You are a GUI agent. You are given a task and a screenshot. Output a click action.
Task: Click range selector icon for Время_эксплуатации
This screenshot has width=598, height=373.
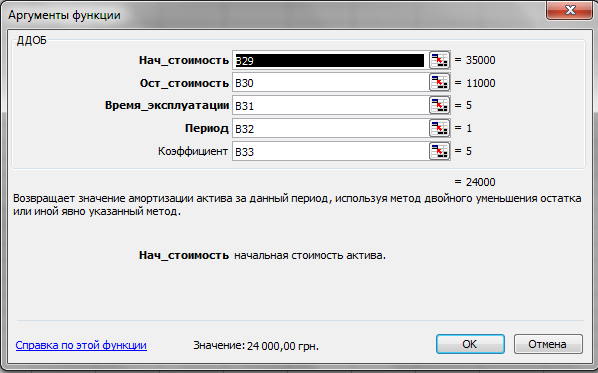pos(439,105)
